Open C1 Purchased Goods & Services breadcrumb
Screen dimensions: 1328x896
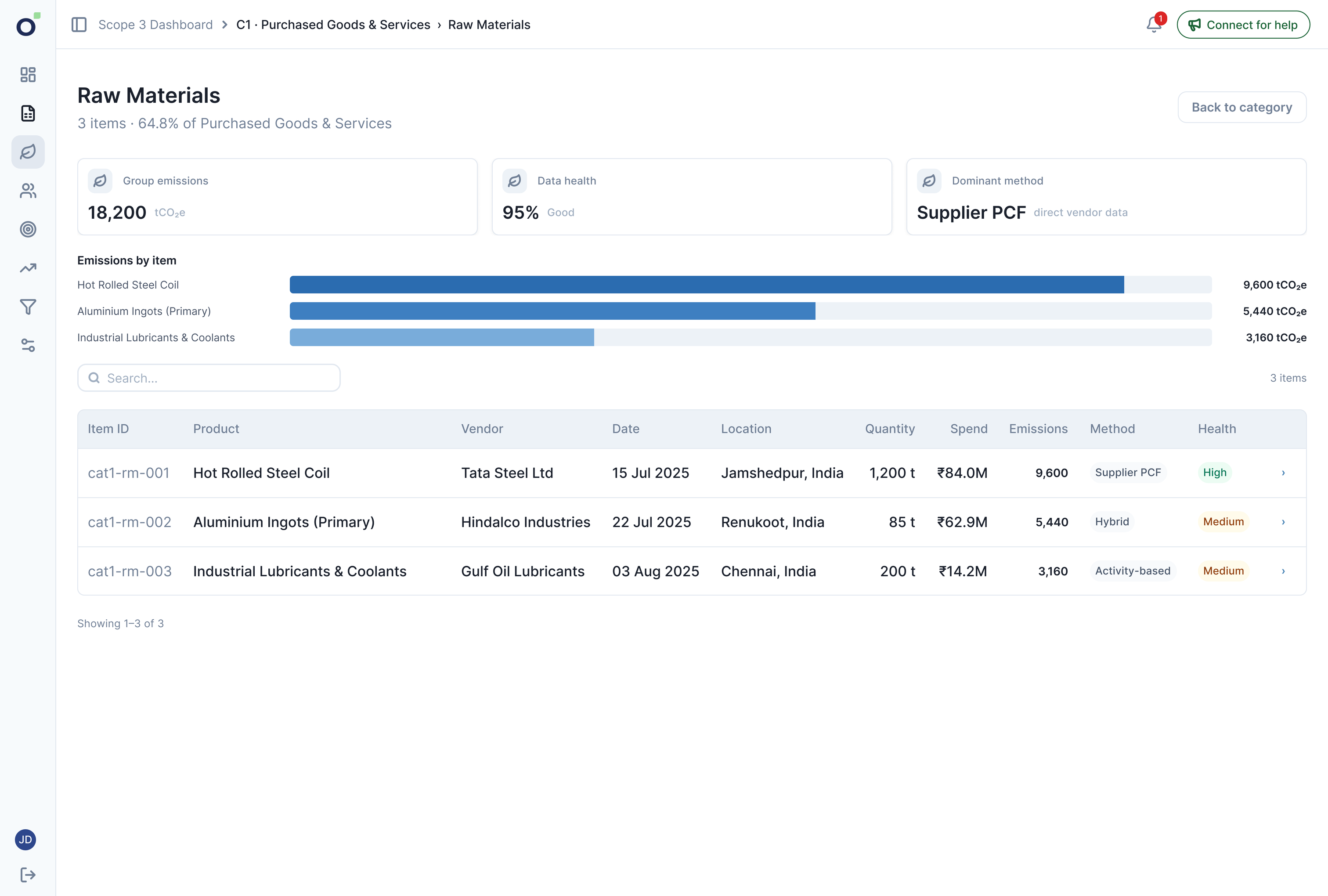(333, 25)
